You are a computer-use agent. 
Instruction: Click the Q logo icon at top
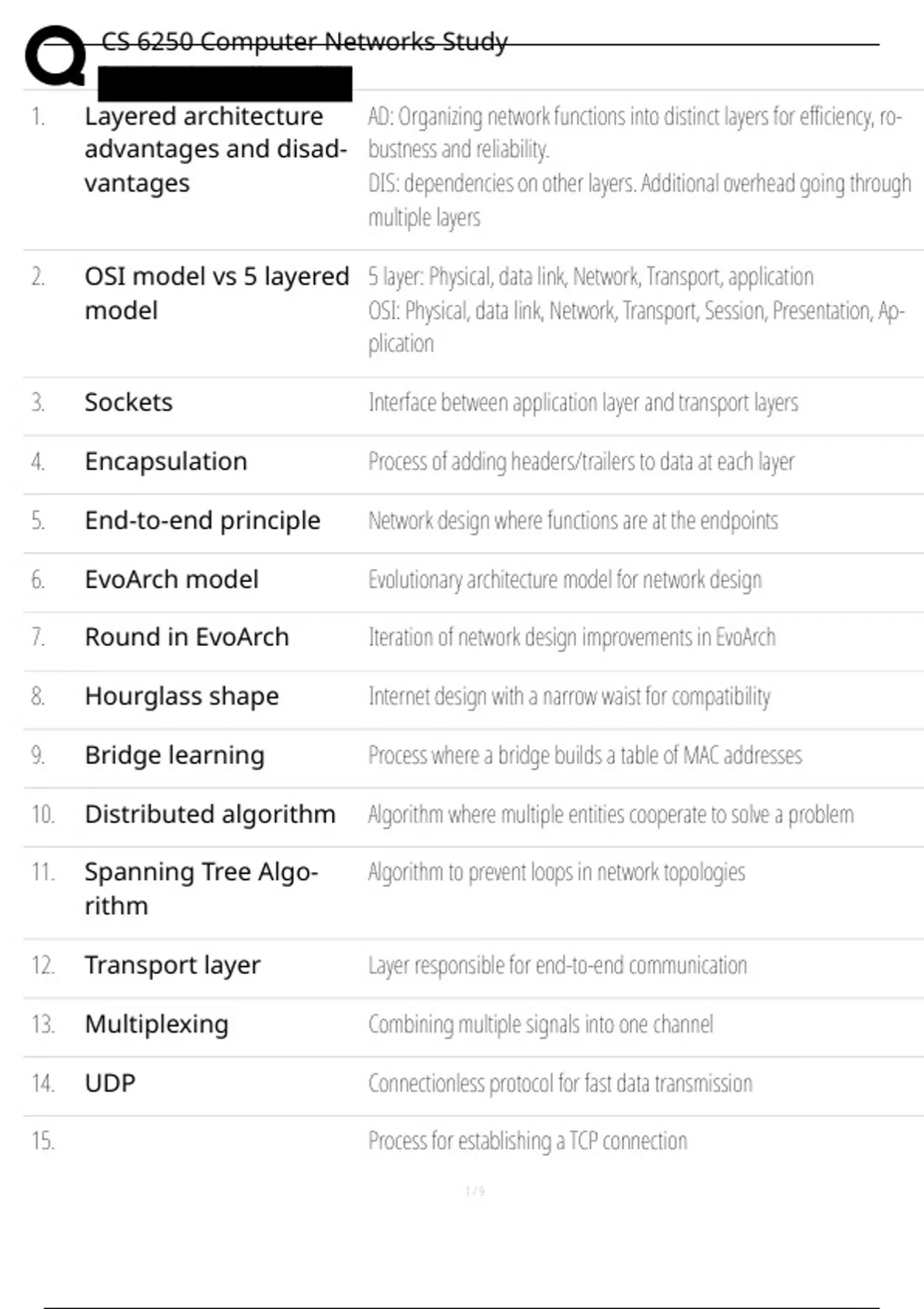tap(55, 55)
